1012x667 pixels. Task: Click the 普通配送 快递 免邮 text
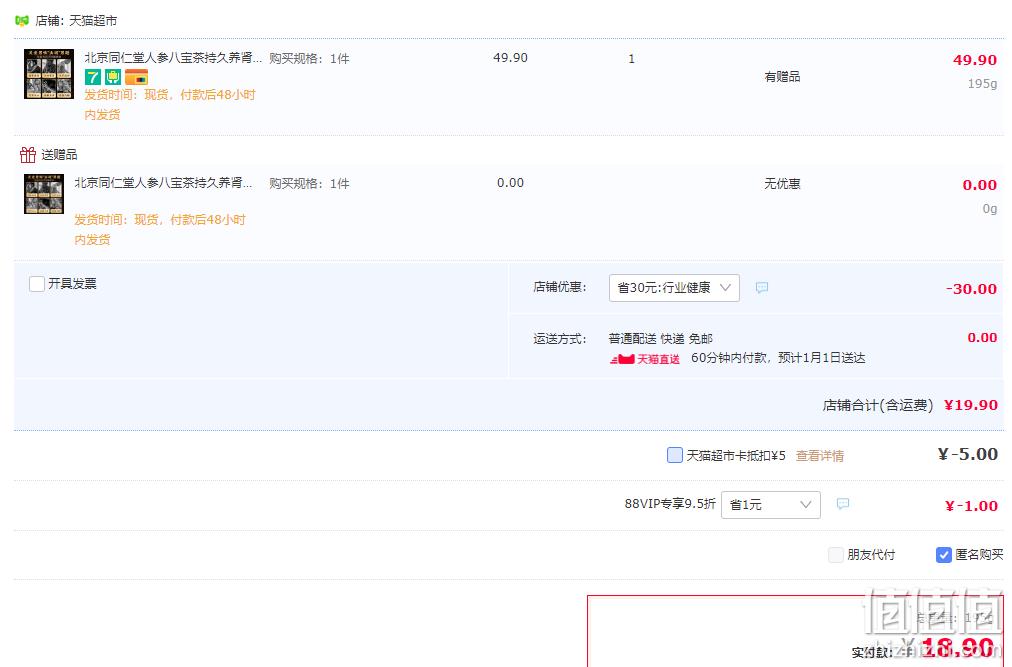(660, 339)
